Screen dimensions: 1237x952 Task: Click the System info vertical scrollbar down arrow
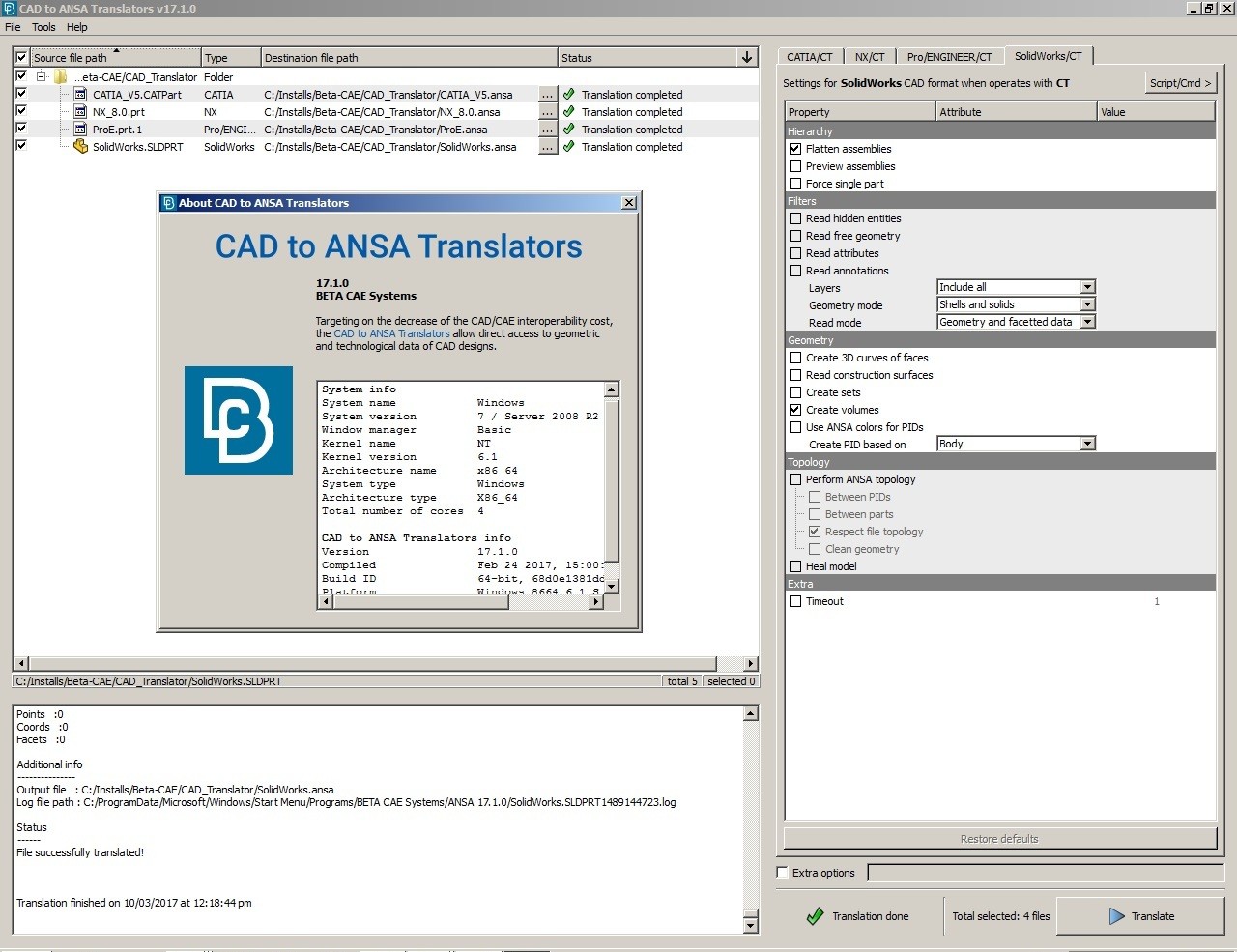coord(611,587)
